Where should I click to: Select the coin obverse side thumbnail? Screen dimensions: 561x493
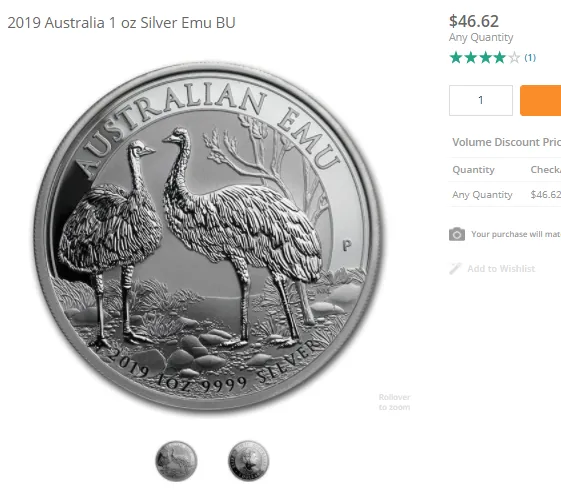click(249, 461)
